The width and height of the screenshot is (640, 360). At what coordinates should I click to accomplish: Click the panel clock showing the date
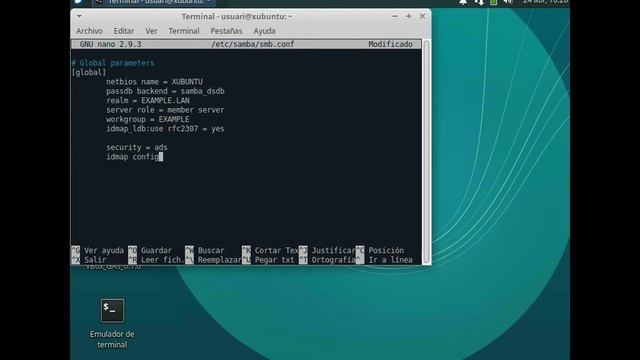(x=545, y=2)
